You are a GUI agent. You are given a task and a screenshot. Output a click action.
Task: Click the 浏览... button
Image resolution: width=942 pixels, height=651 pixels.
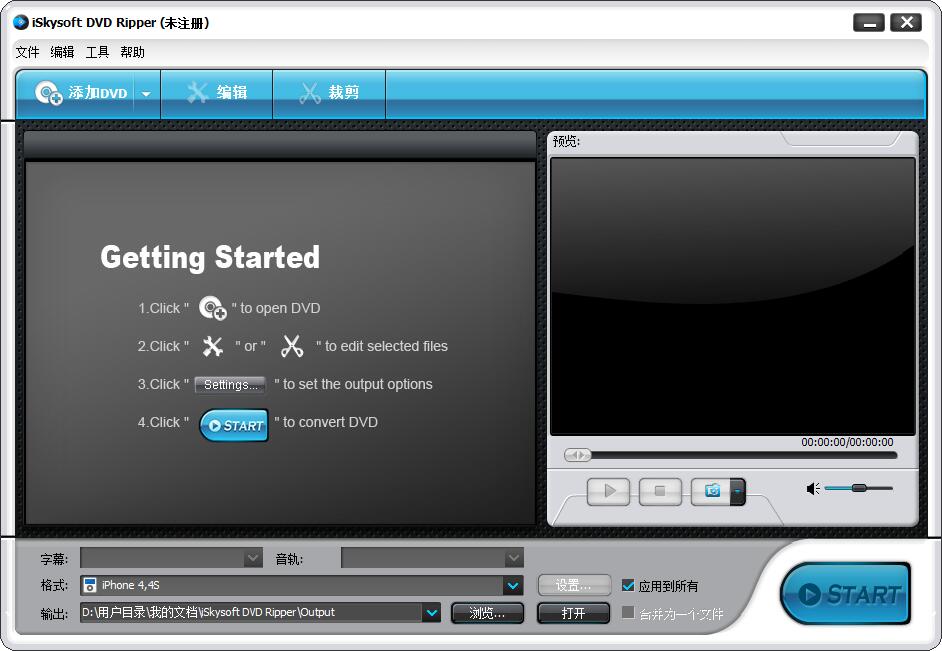pyautogui.click(x=487, y=613)
